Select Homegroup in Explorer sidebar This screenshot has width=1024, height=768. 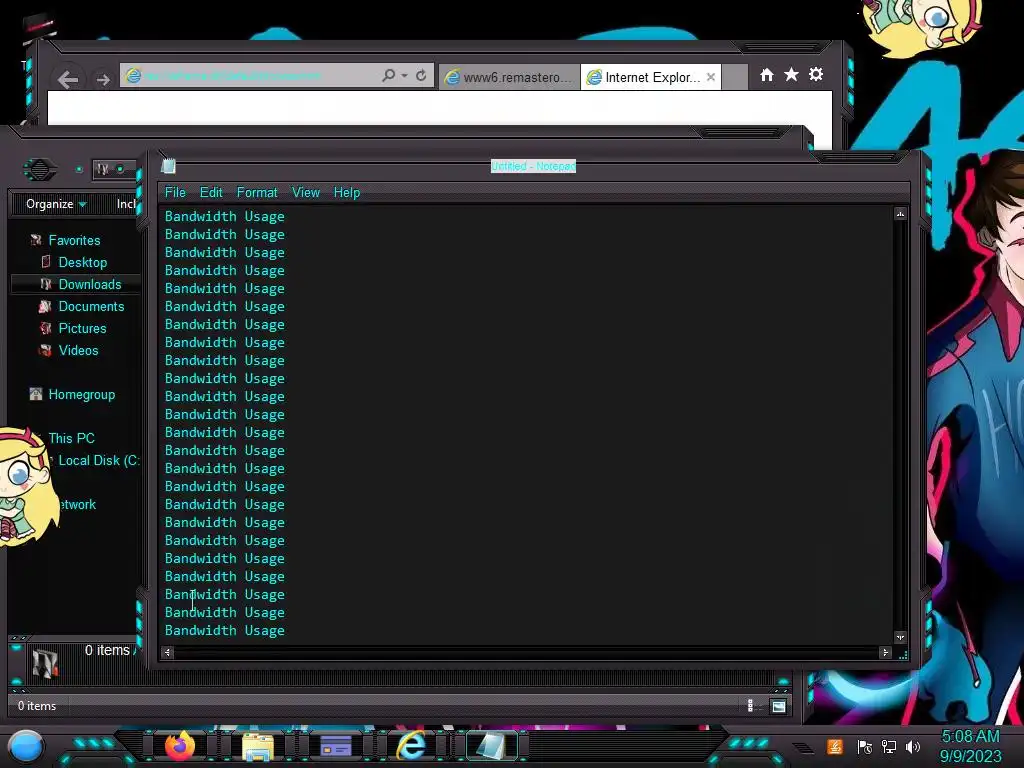82,394
